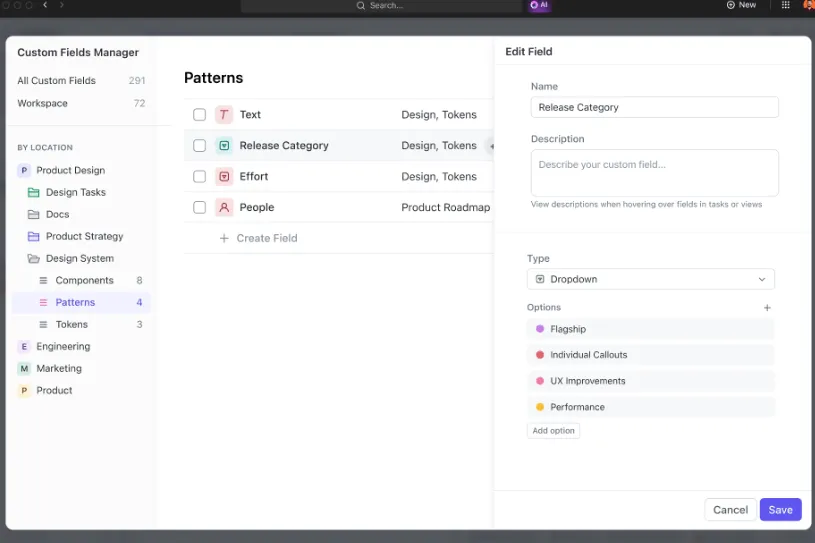The image size is (815, 543).
Task: Click the plus icon beside Create Field
Action: point(224,238)
